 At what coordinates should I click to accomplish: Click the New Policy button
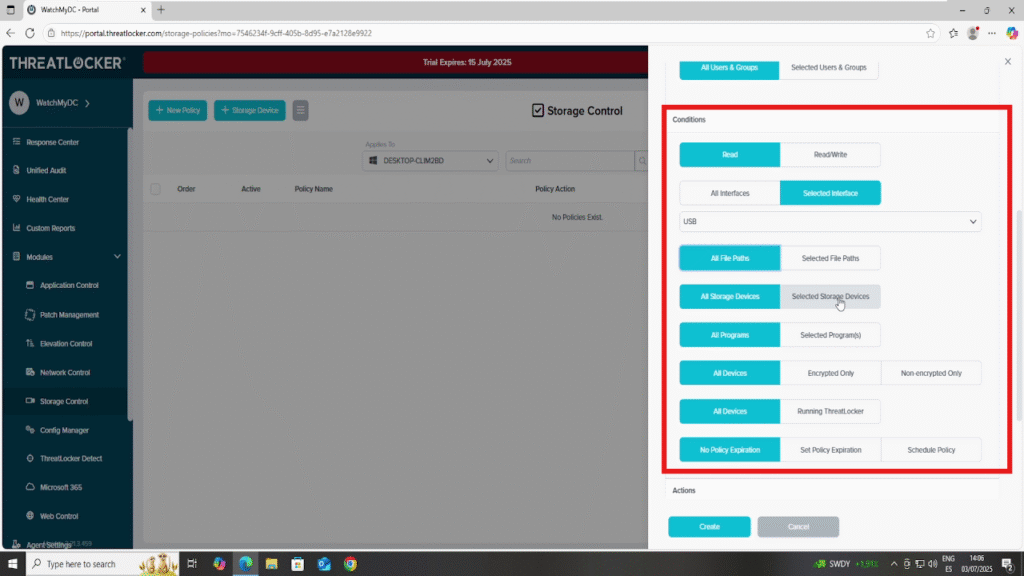178,110
